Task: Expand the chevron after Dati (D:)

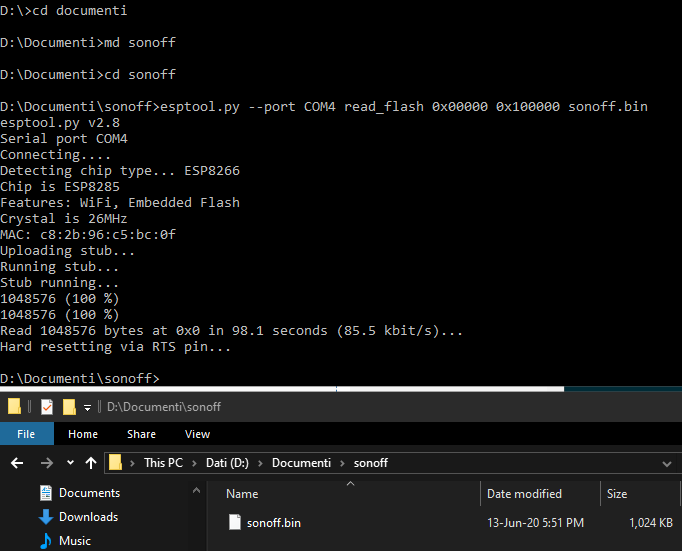Action: click(260, 463)
